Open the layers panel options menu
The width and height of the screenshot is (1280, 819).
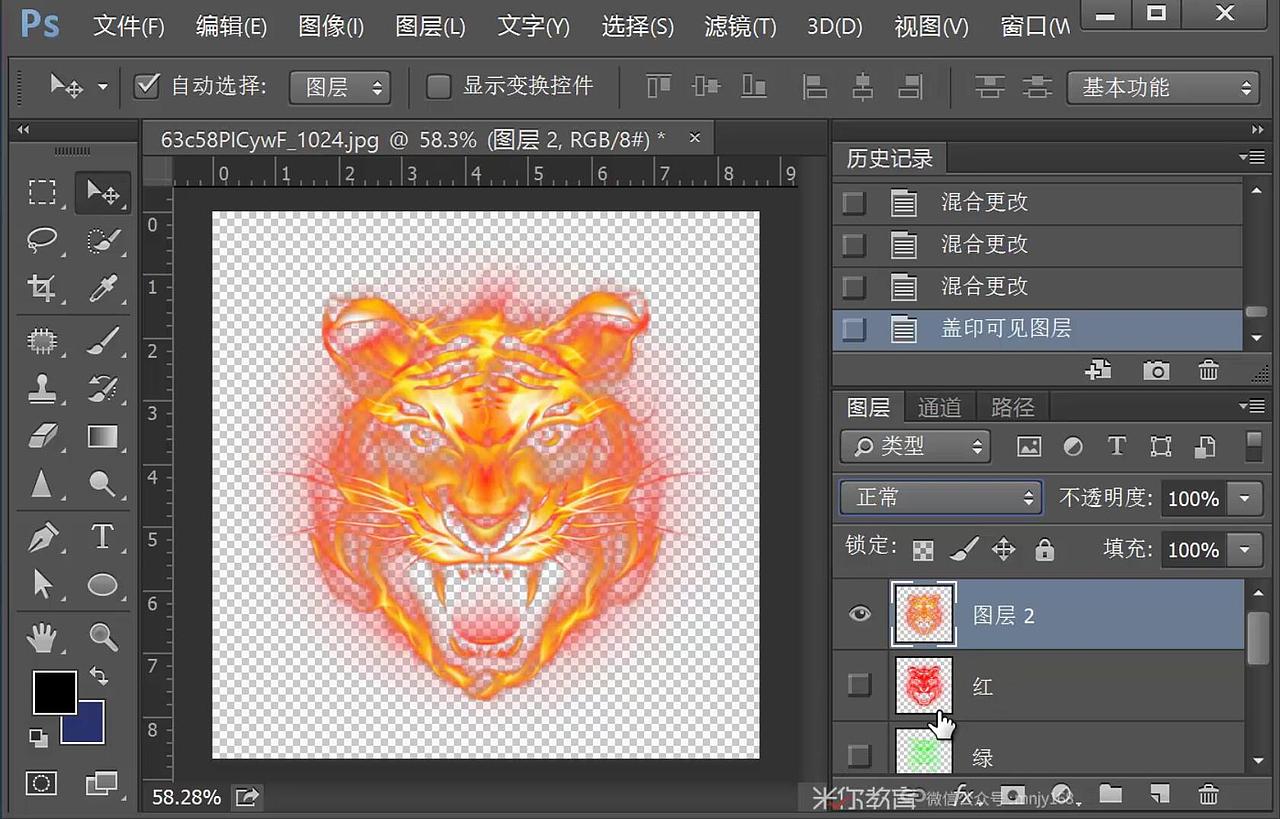coord(1251,405)
